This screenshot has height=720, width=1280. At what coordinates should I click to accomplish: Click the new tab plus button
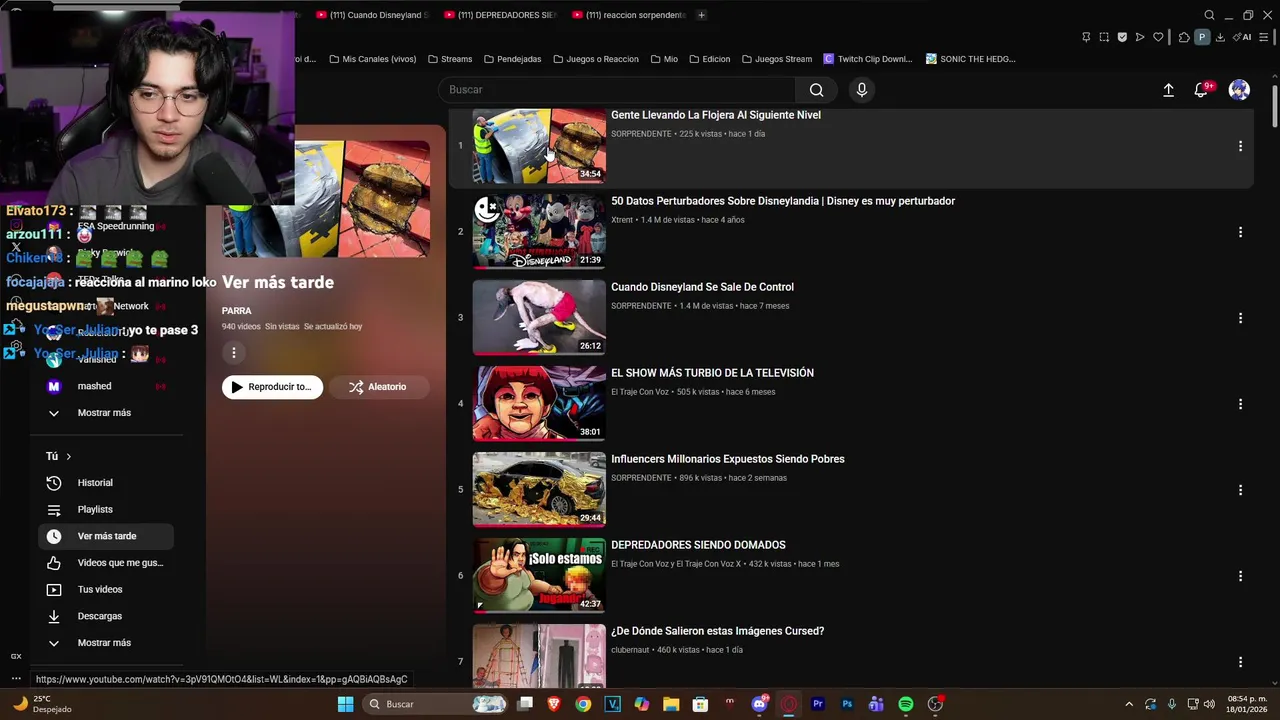(x=701, y=15)
